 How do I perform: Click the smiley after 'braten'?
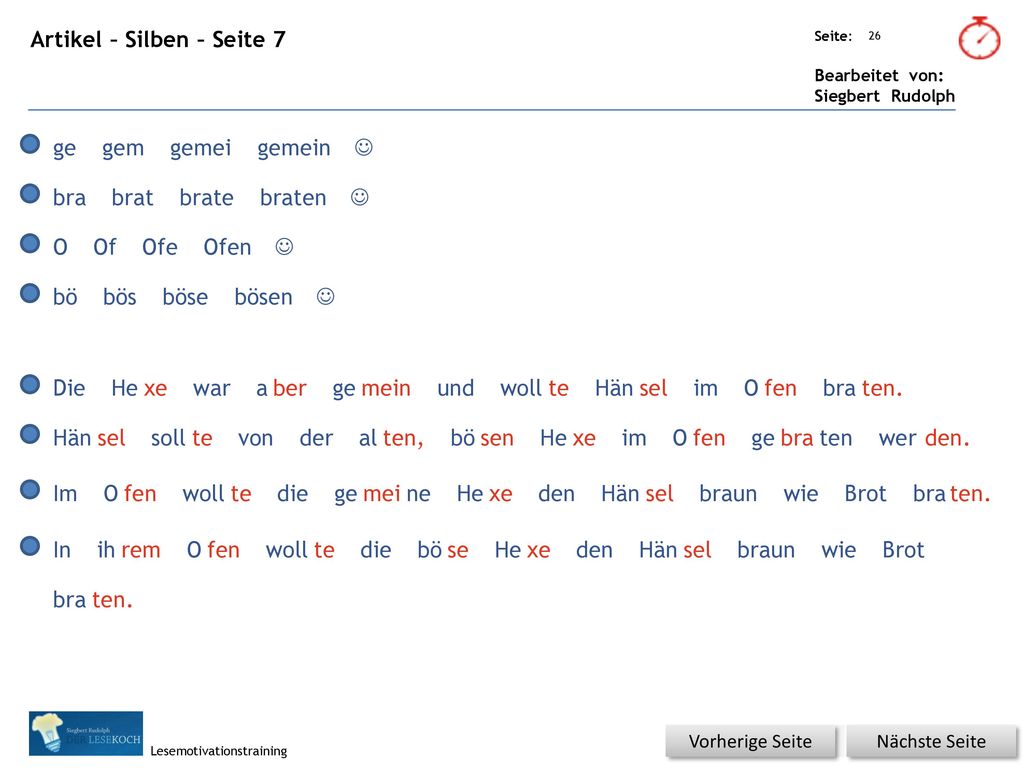(x=360, y=197)
